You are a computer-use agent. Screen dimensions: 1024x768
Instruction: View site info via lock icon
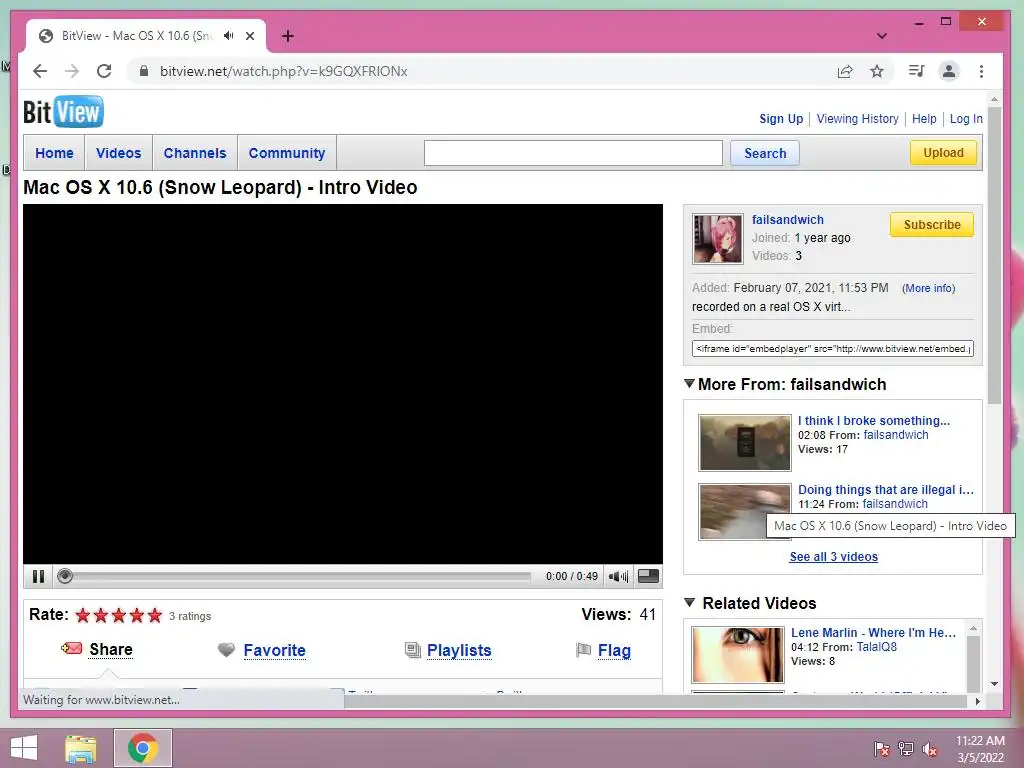144,71
